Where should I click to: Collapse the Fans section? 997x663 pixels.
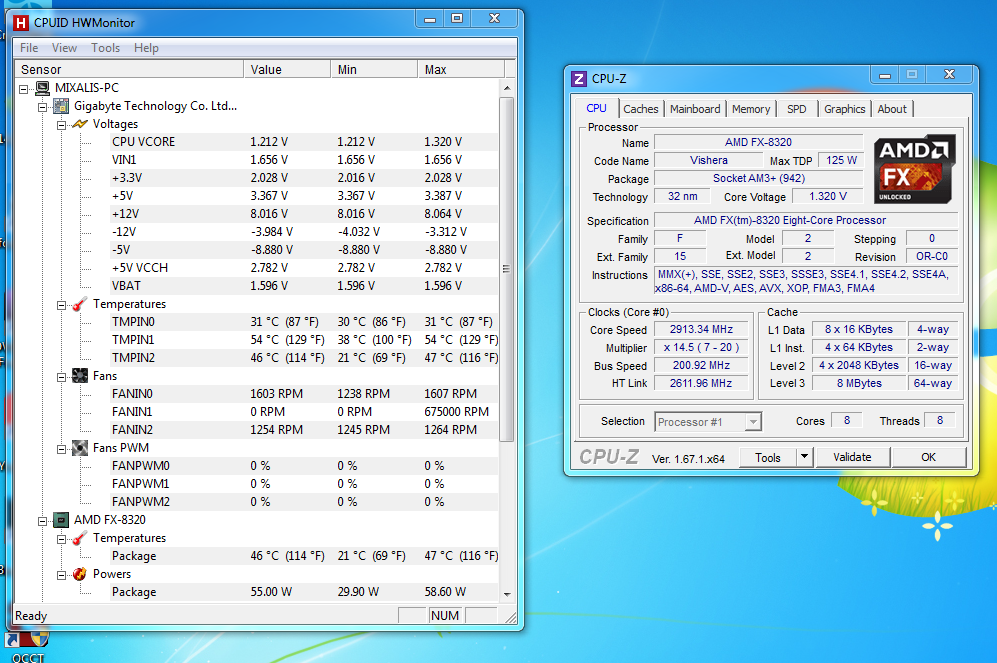pos(61,377)
